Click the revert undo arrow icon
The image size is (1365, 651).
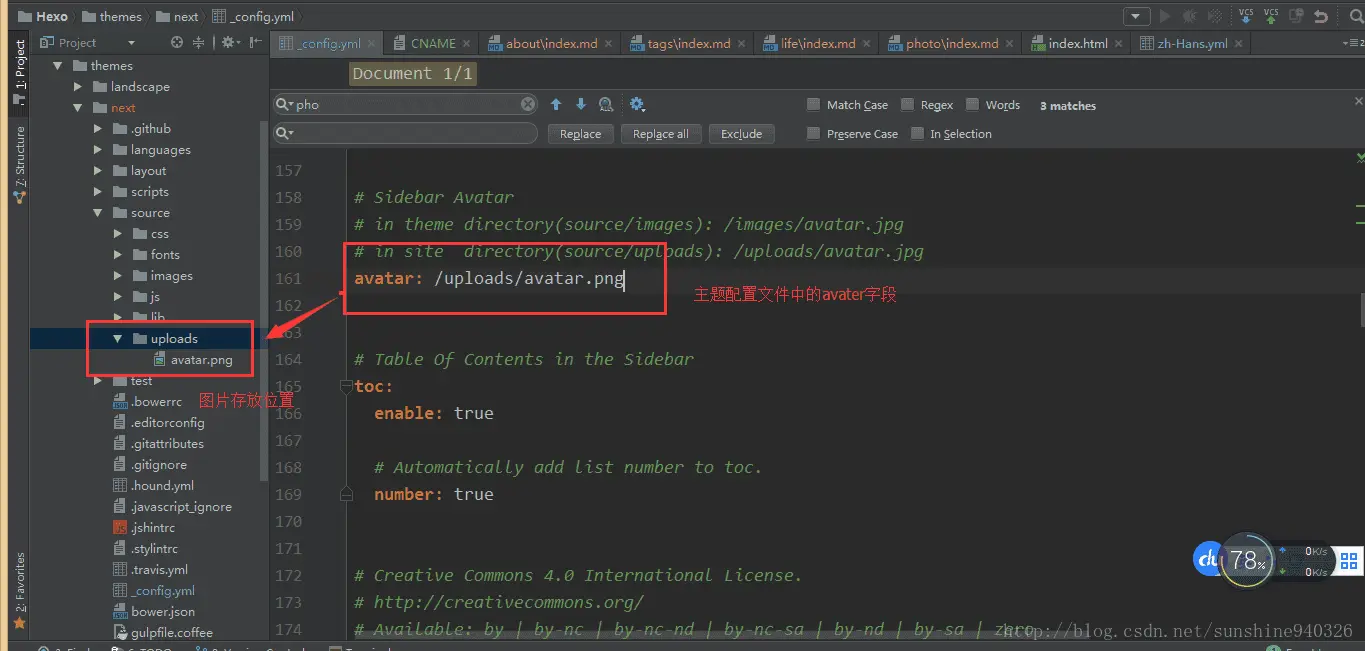(1321, 16)
